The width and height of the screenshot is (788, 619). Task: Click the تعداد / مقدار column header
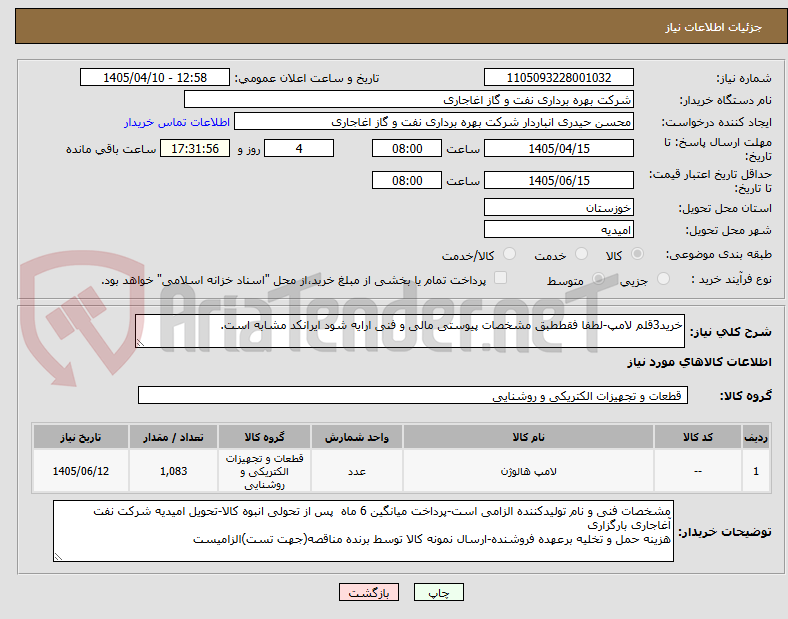[x=173, y=437]
